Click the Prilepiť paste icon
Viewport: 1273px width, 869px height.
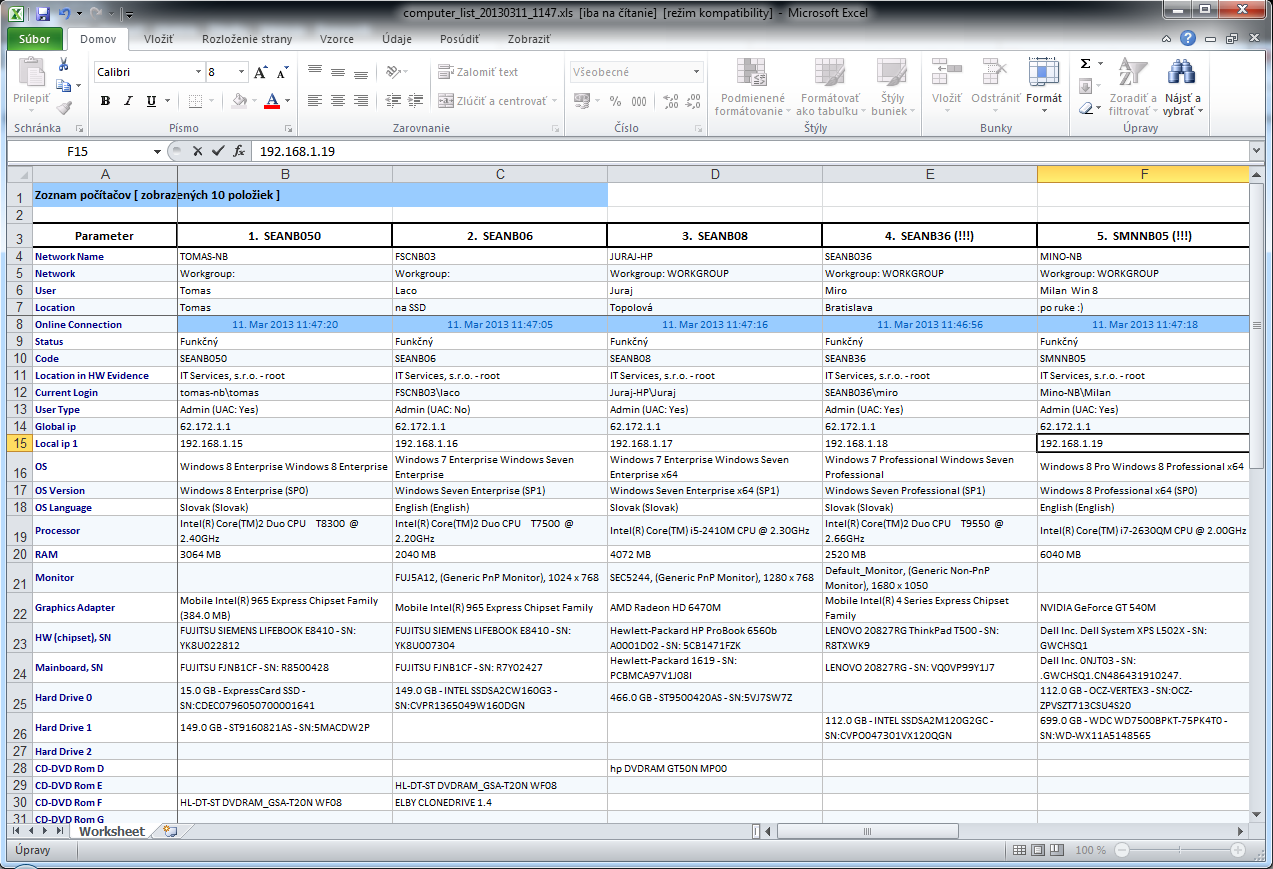point(31,74)
